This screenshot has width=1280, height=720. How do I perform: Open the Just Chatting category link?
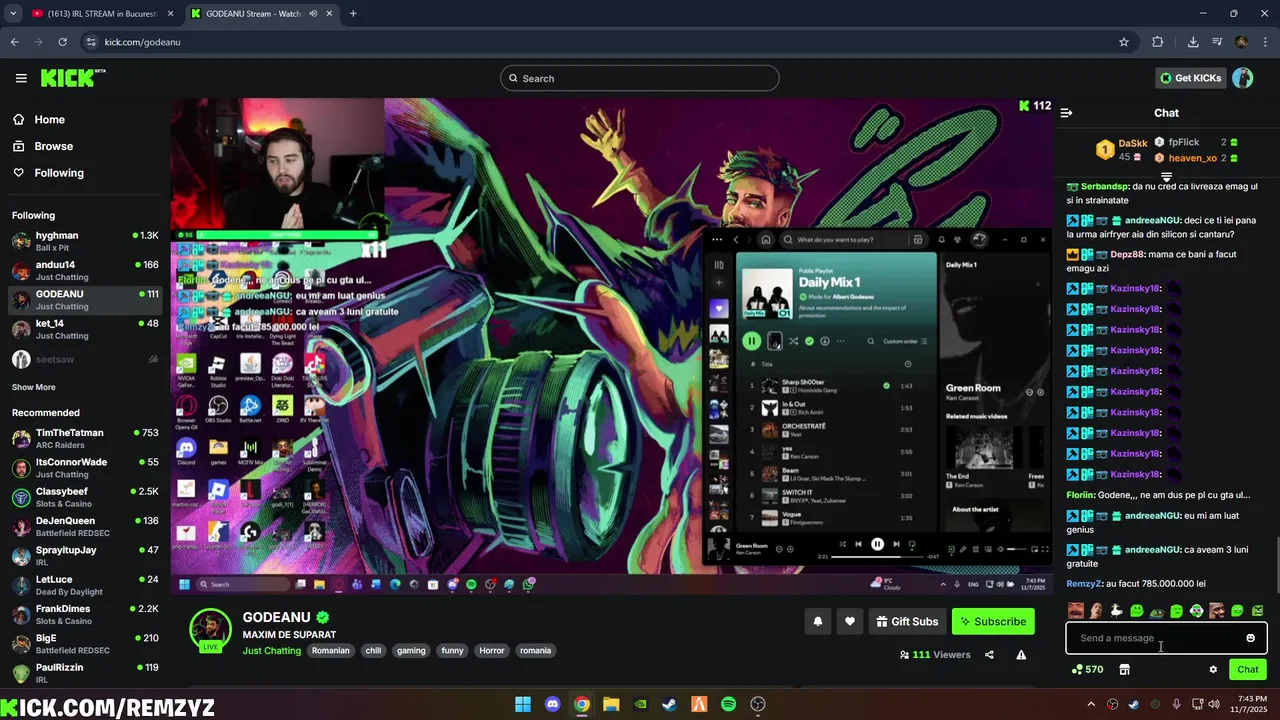tap(272, 651)
